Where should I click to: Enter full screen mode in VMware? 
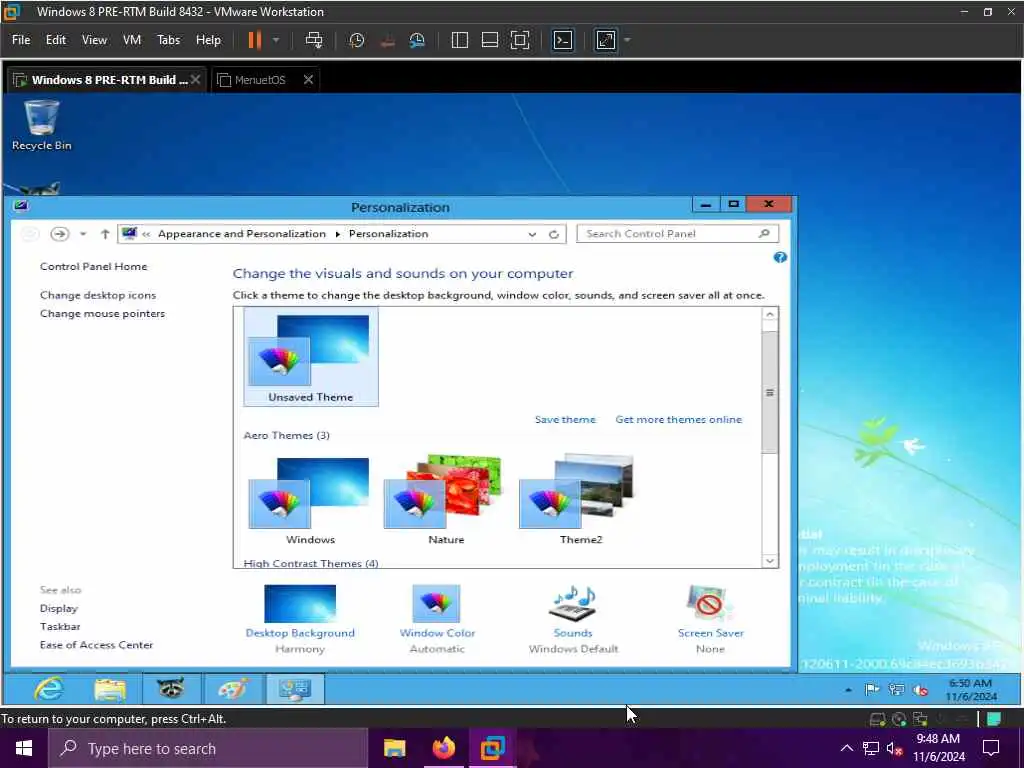(520, 40)
